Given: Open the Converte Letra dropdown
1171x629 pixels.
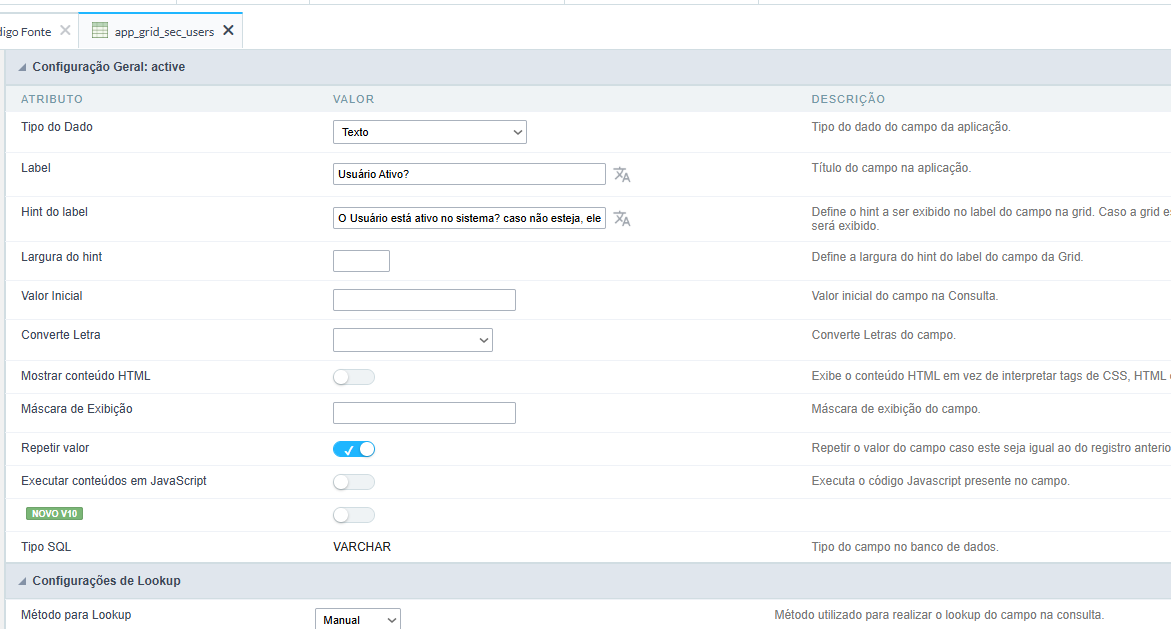Looking at the screenshot, I should [412, 340].
